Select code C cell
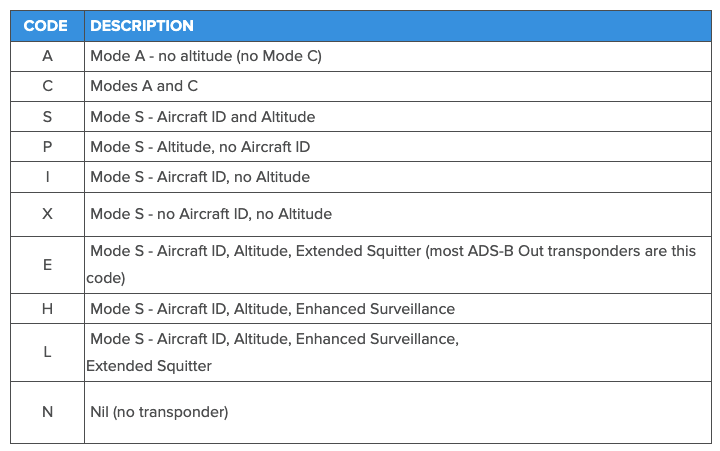Image resolution: width=720 pixels, height=451 pixels. [x=47, y=86]
